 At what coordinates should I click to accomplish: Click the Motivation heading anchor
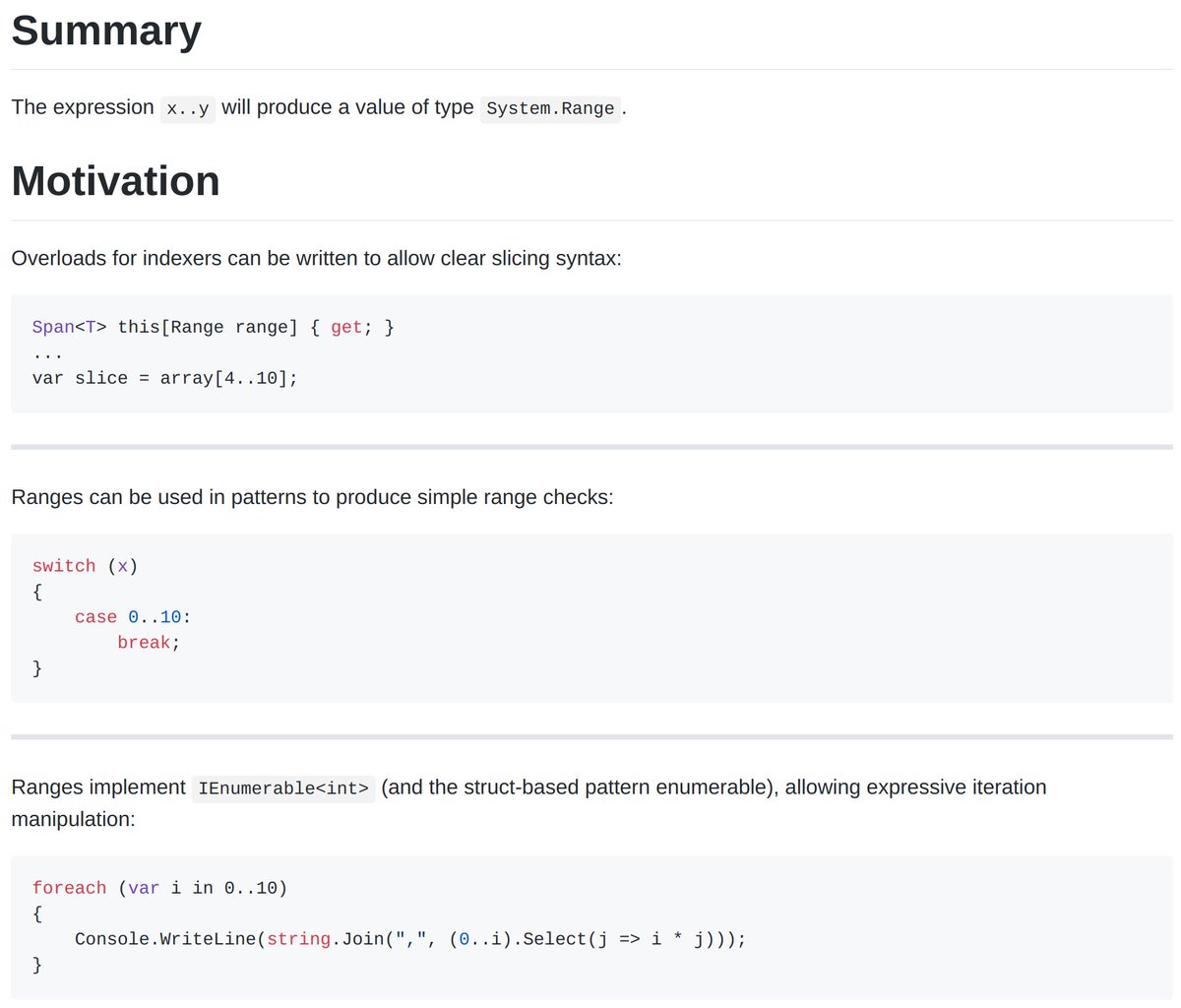115,181
